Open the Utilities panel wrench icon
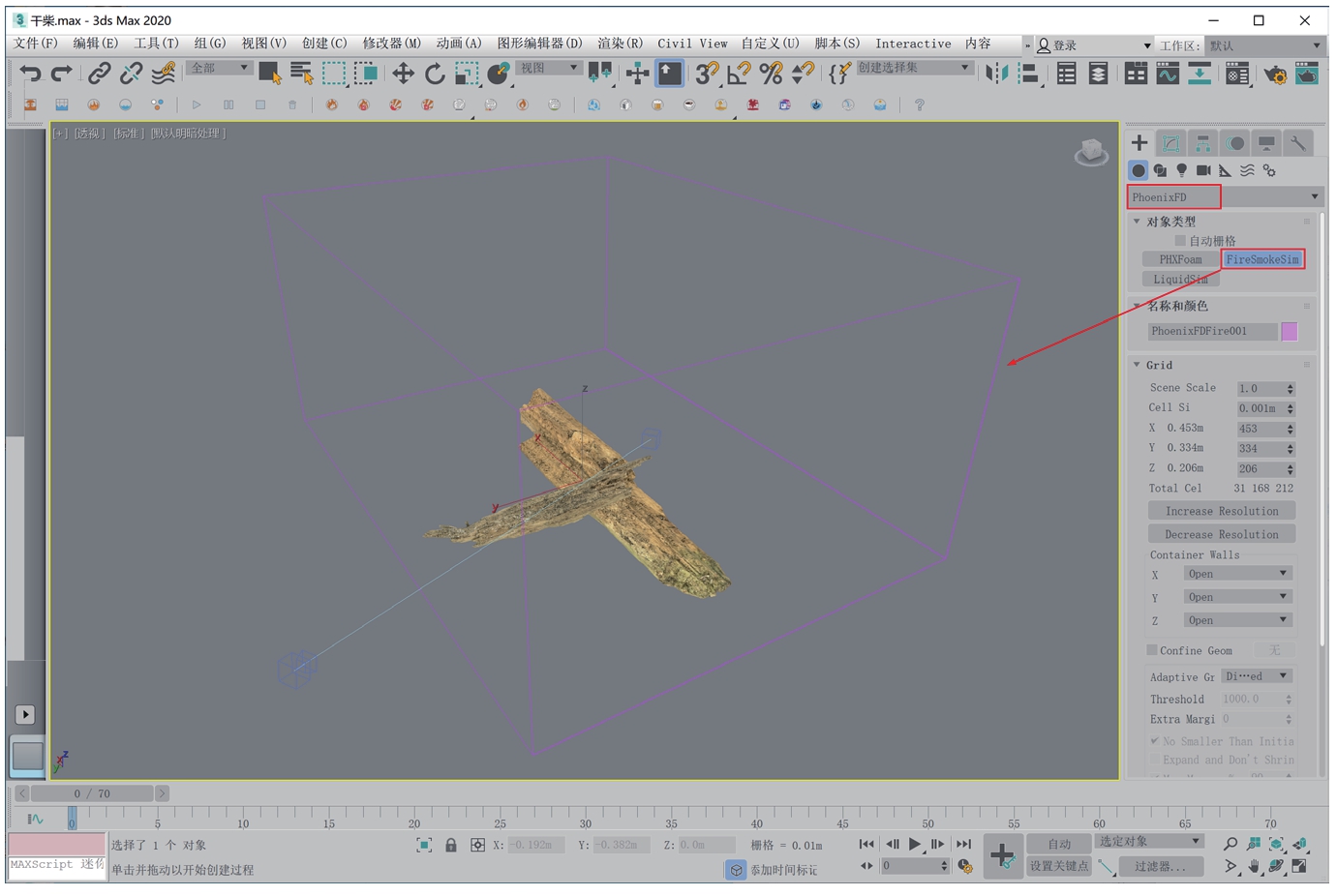This screenshot has height=896, width=1337. coord(1298,143)
